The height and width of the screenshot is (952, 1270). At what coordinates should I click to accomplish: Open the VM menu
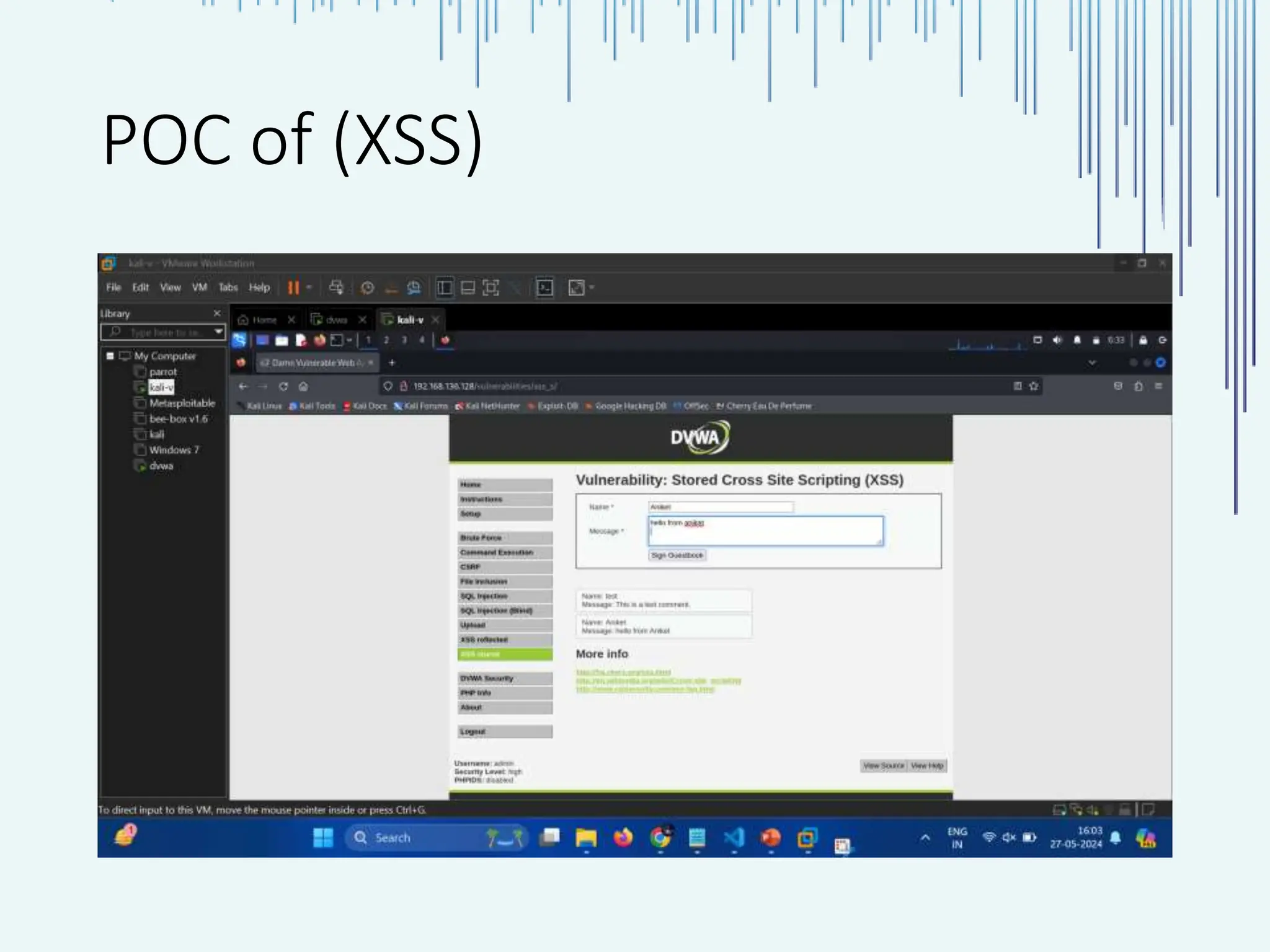[x=200, y=288]
